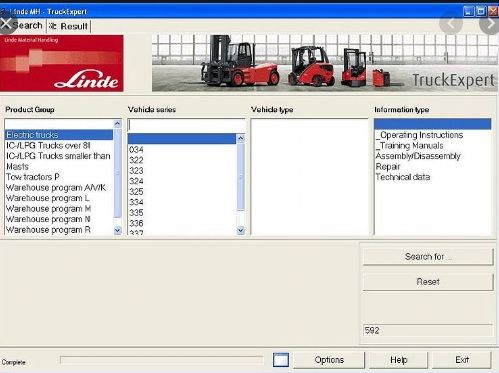Image resolution: width=499 pixels, height=373 pixels.
Task: Click Vehicle series filter input field
Action: pyautogui.click(x=186, y=125)
